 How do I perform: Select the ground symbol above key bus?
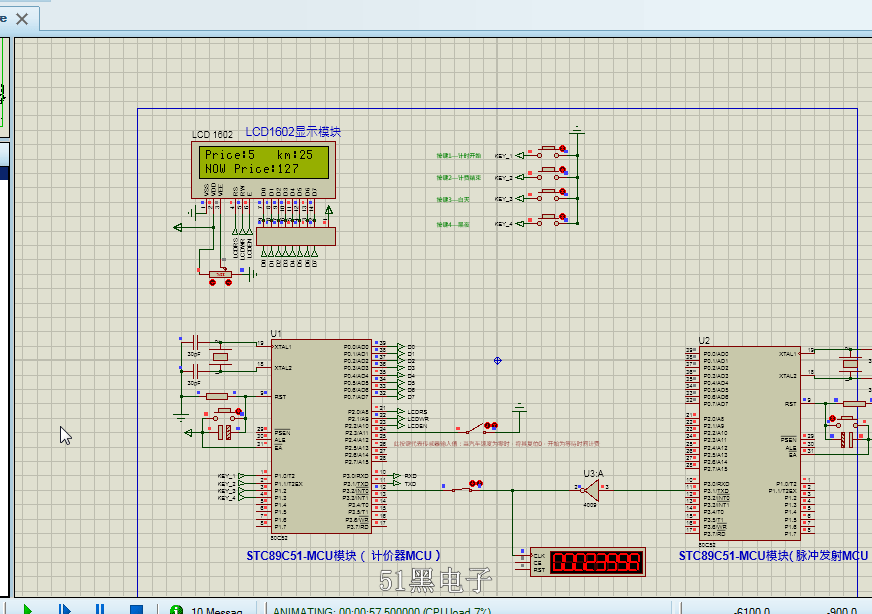(x=577, y=131)
